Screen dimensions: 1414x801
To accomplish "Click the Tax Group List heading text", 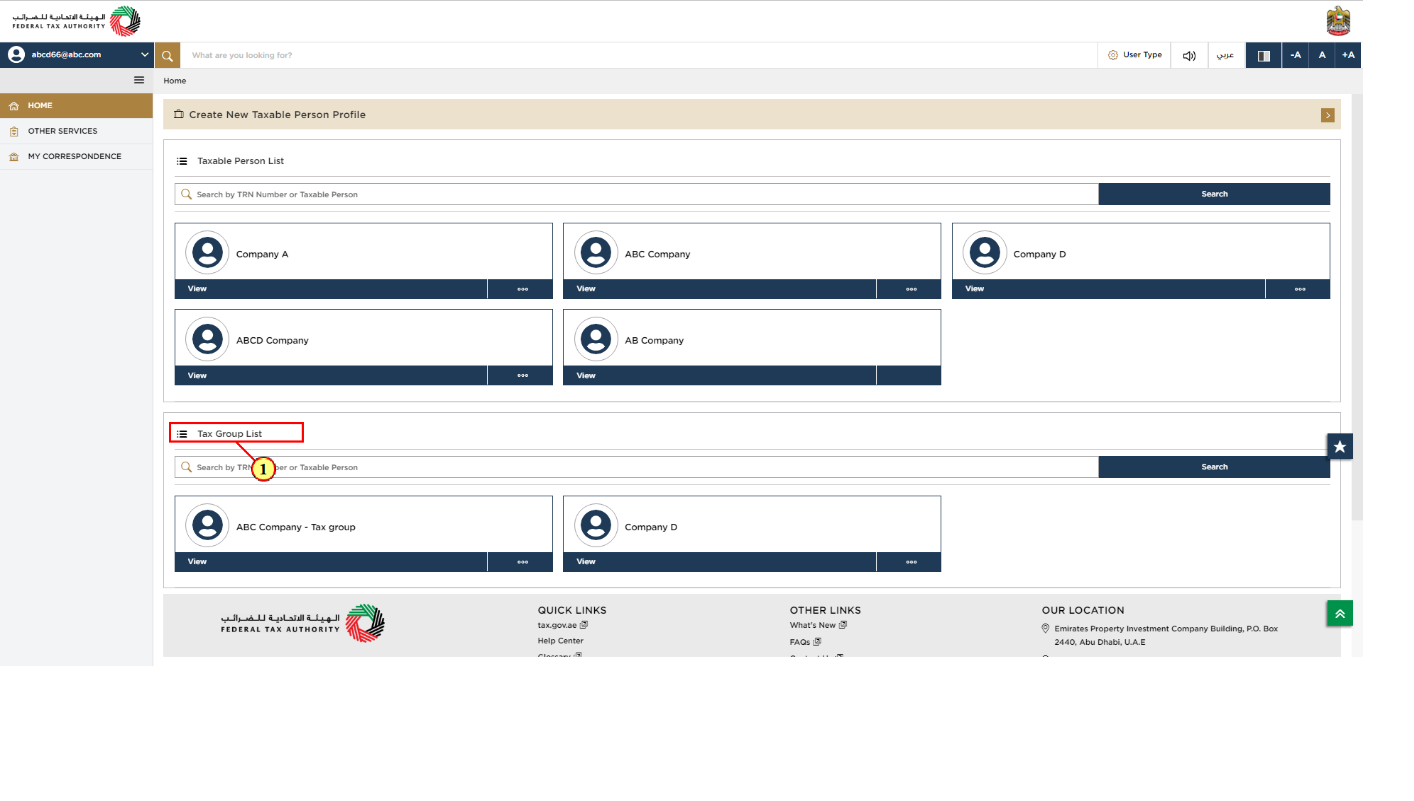I will pyautogui.click(x=229, y=434).
